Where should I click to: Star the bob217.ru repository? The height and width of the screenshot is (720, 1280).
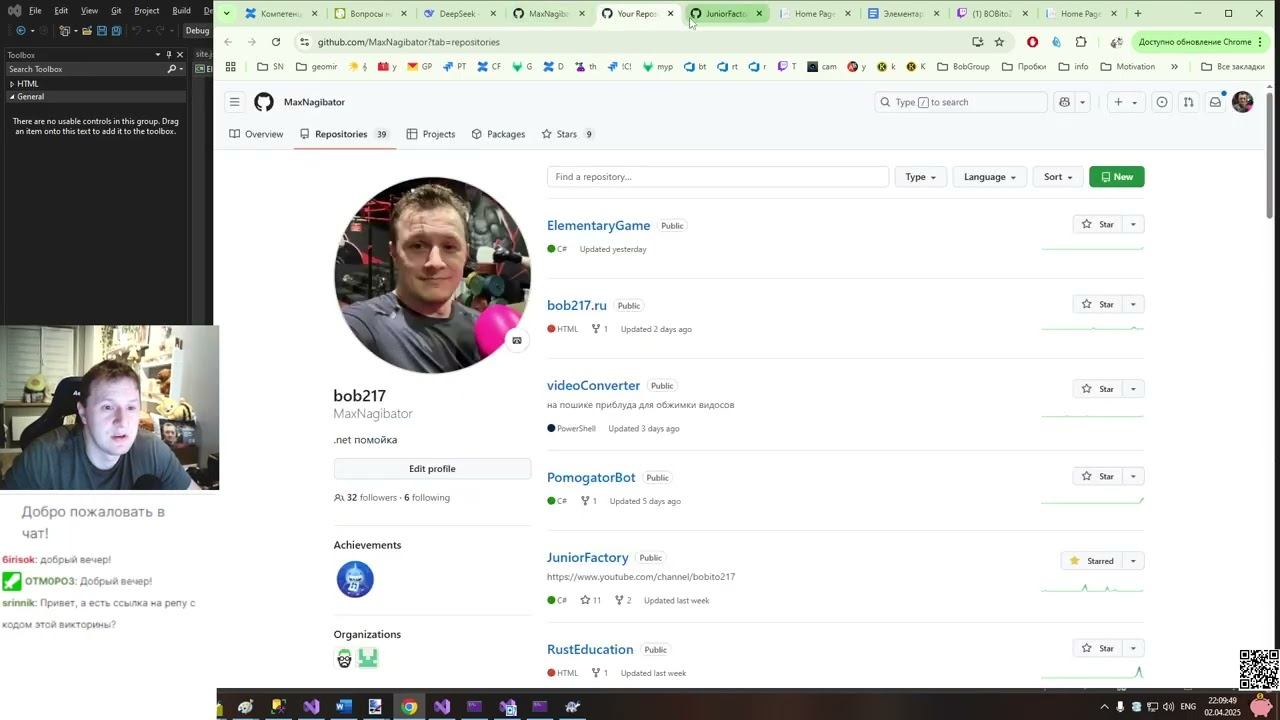pos(1097,304)
